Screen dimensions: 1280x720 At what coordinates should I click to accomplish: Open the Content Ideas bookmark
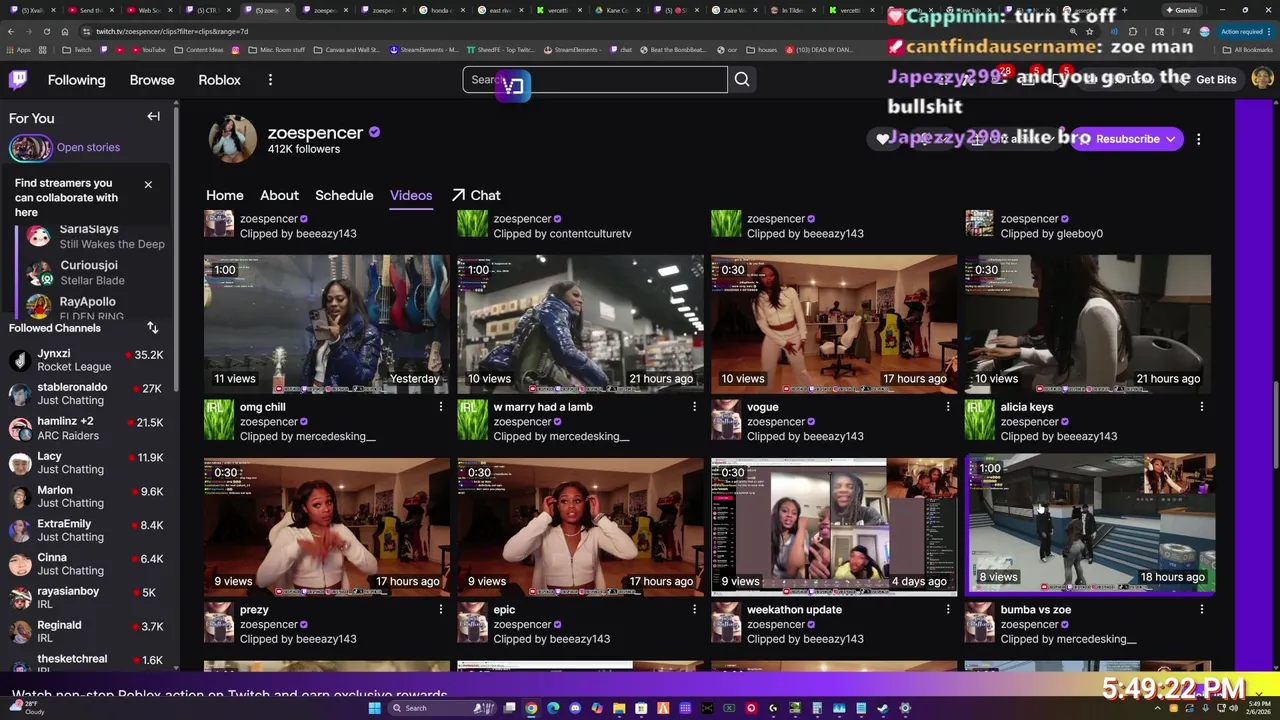pos(198,49)
